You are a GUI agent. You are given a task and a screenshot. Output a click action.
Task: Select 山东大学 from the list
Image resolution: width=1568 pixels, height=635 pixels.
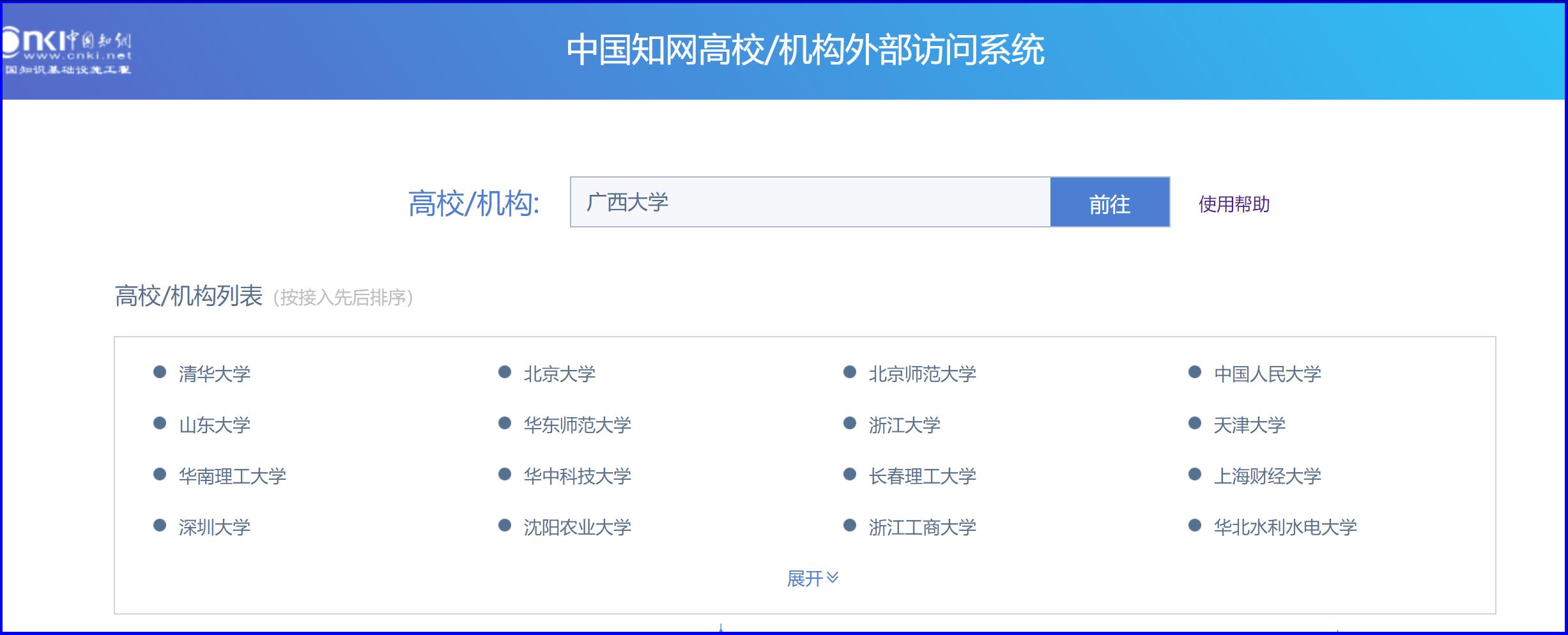coord(215,425)
